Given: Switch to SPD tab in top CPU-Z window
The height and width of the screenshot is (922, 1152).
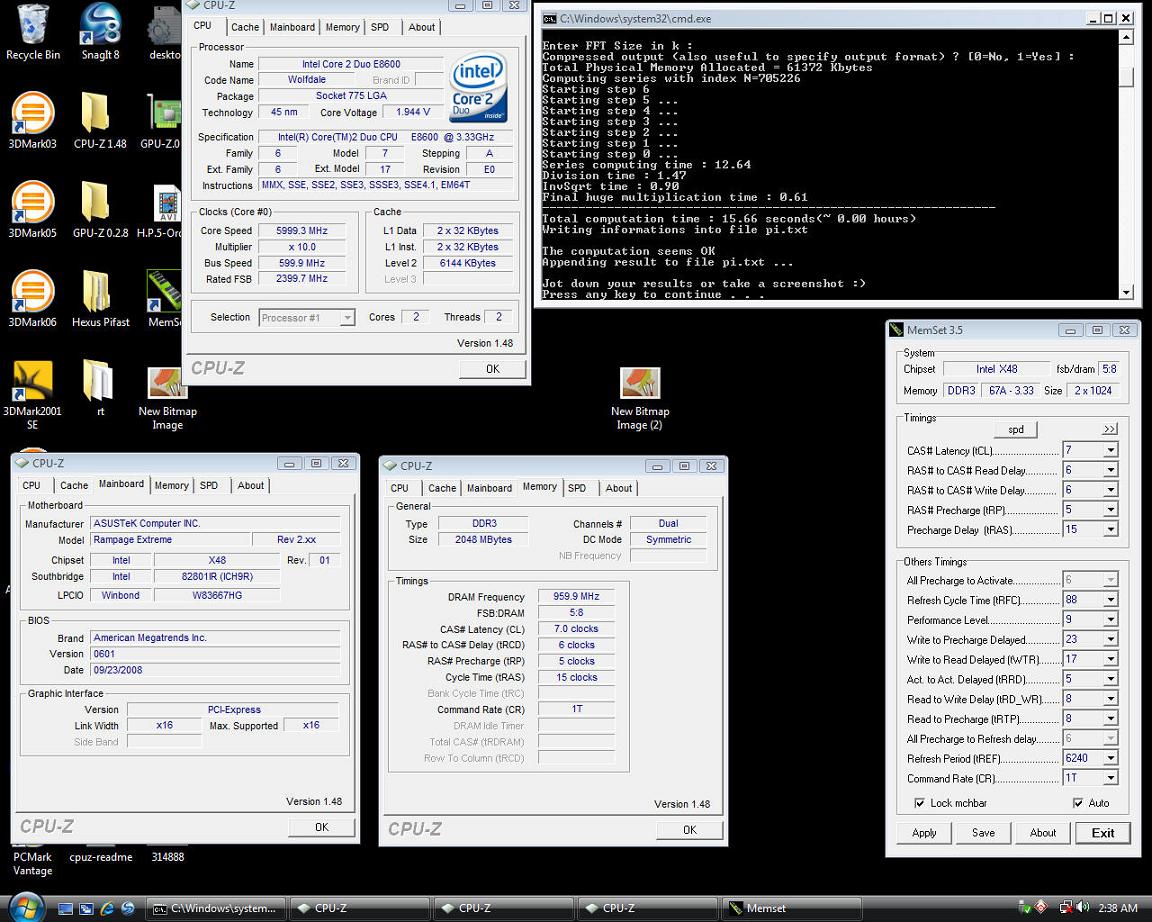Looking at the screenshot, I should [380, 27].
